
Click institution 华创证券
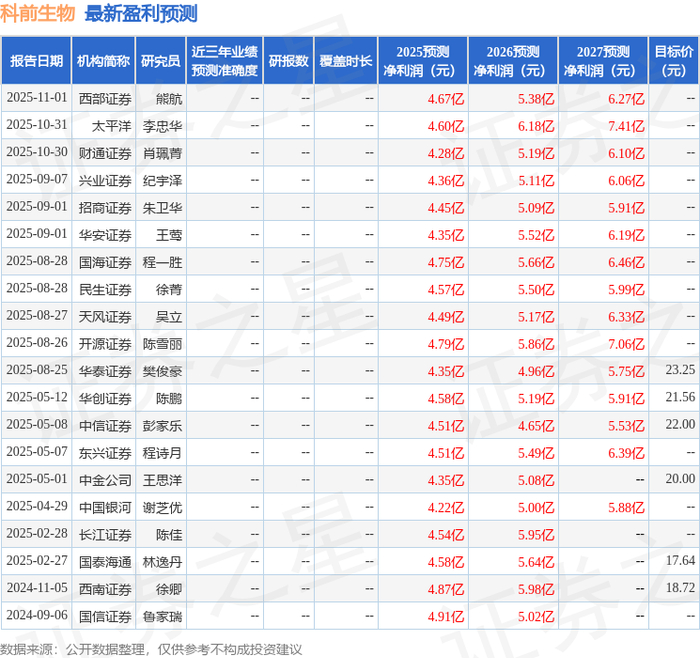(105, 398)
